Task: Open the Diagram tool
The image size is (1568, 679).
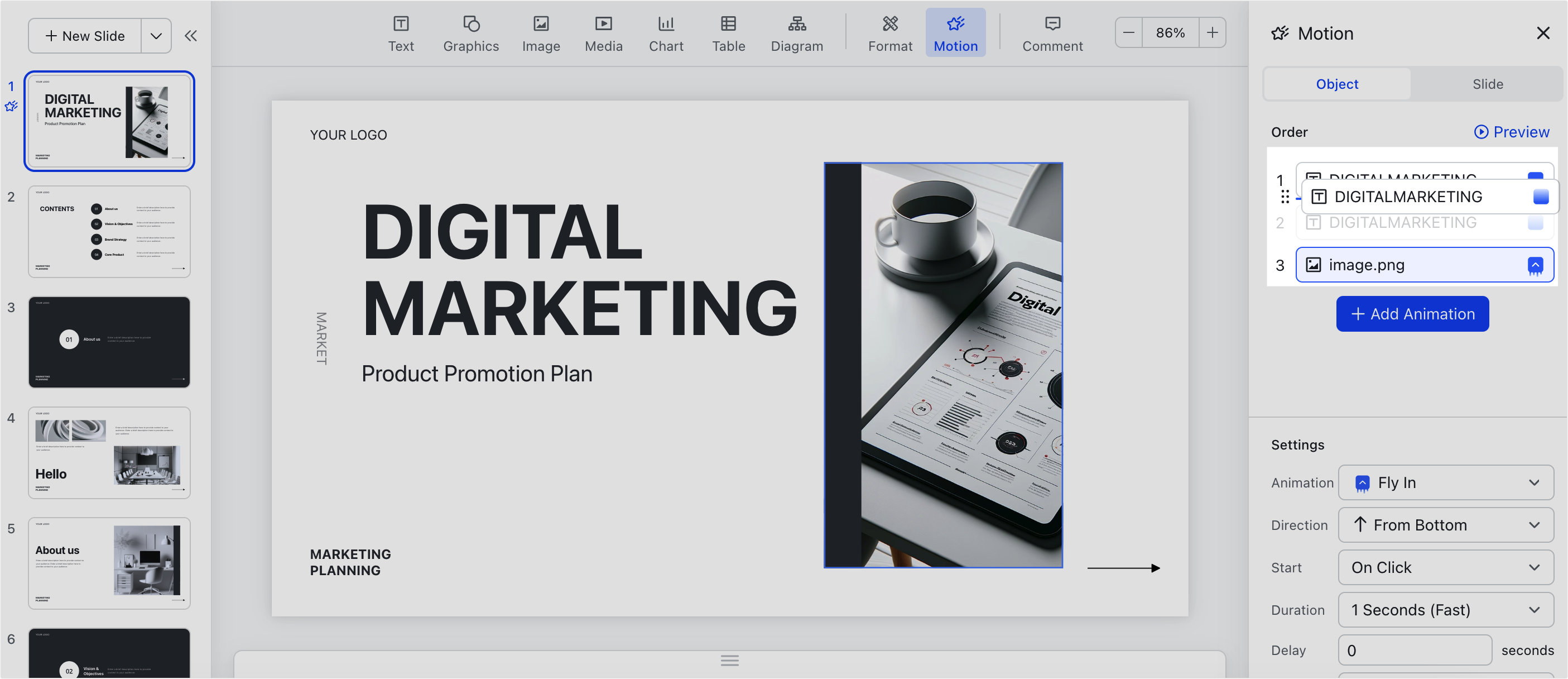Action: click(797, 34)
